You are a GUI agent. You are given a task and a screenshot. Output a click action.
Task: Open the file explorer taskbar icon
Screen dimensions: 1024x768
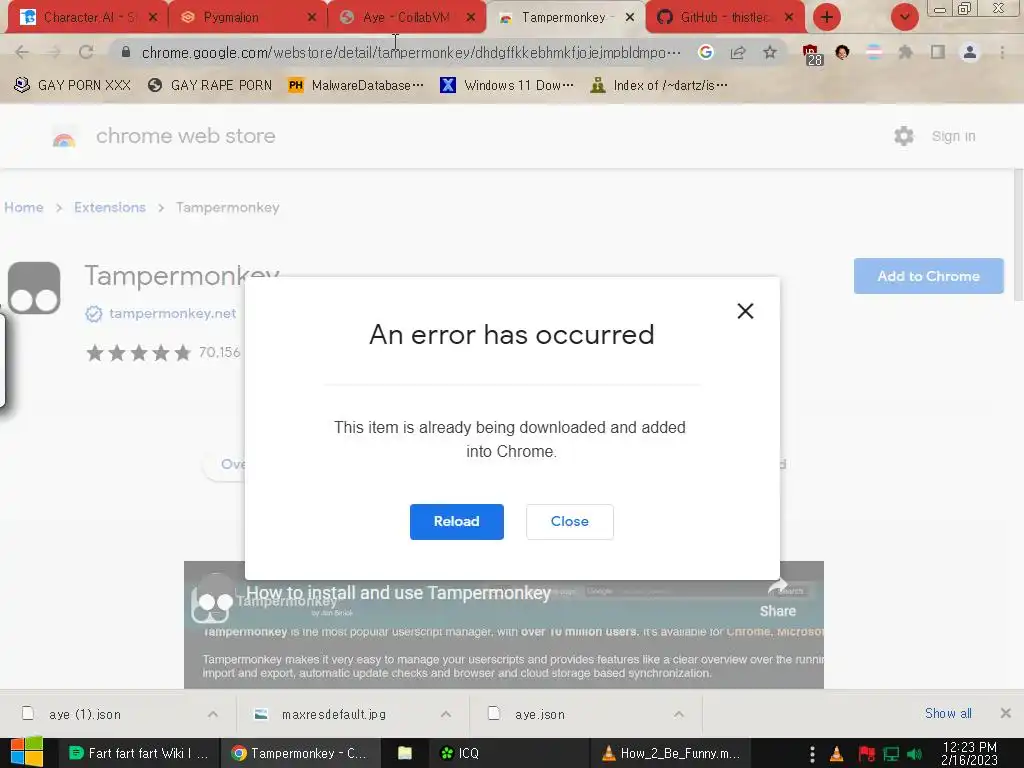(x=405, y=753)
